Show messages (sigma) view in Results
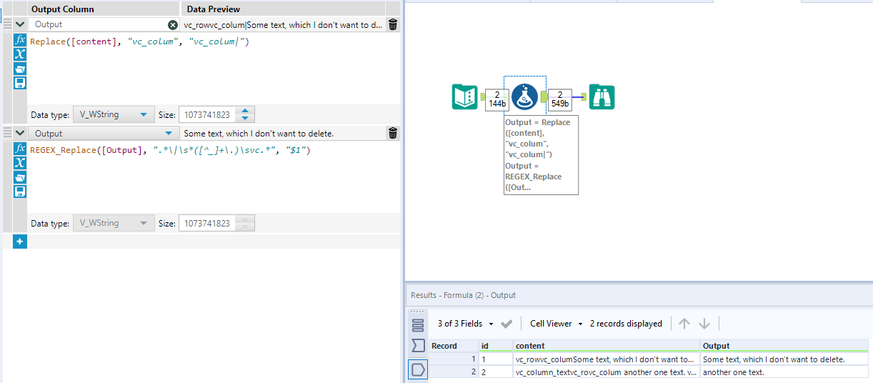This screenshot has height=383, width=873. point(418,347)
